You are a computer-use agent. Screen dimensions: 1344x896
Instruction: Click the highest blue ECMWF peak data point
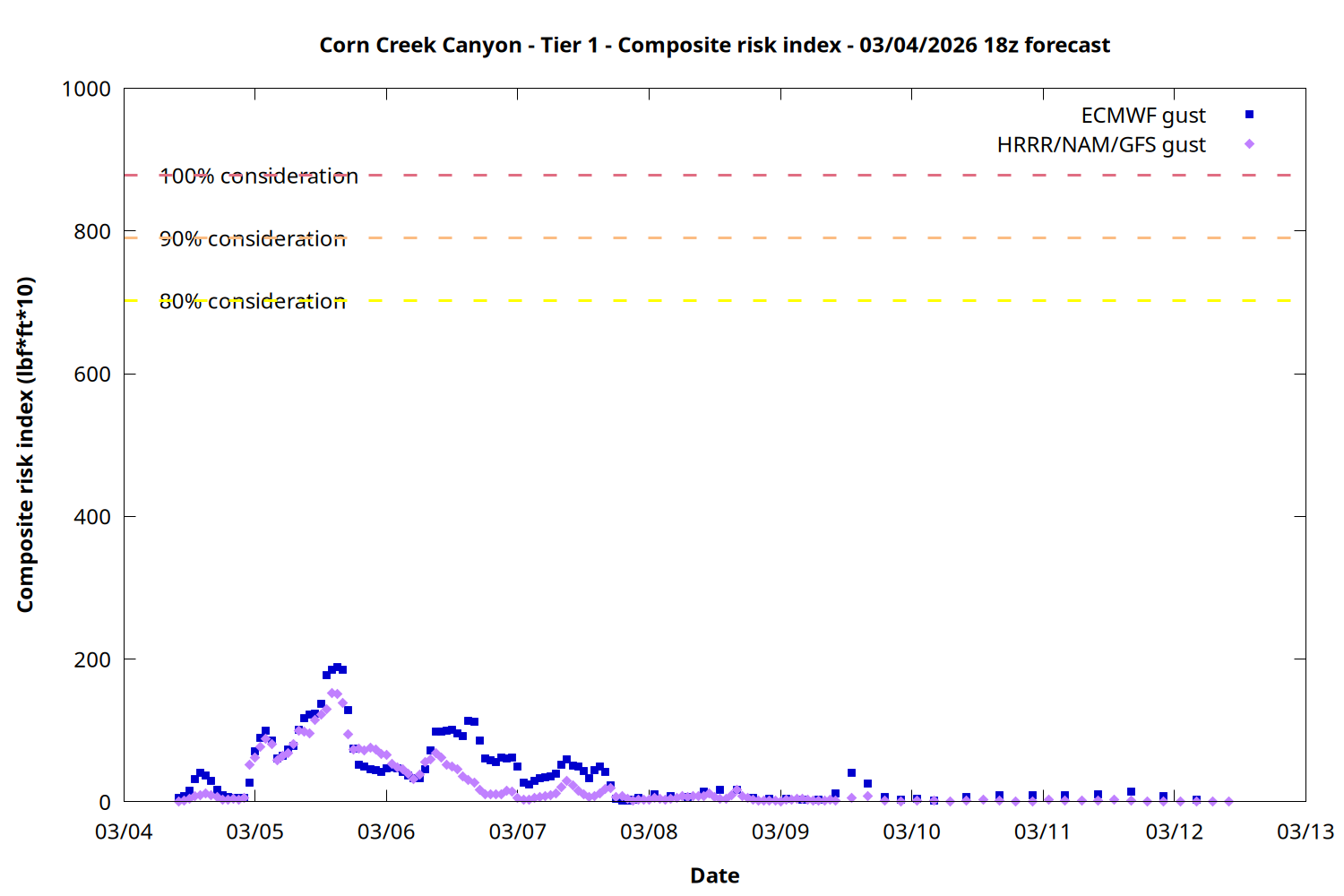coord(337,668)
